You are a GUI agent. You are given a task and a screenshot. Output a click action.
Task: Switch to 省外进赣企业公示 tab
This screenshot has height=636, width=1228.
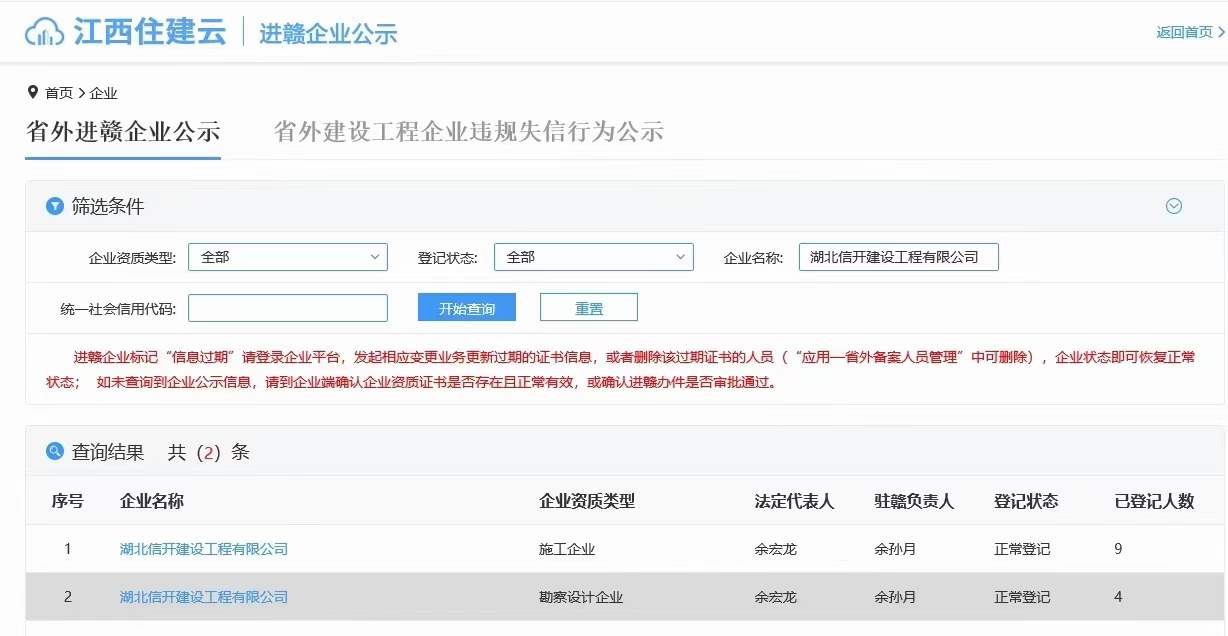tap(123, 132)
